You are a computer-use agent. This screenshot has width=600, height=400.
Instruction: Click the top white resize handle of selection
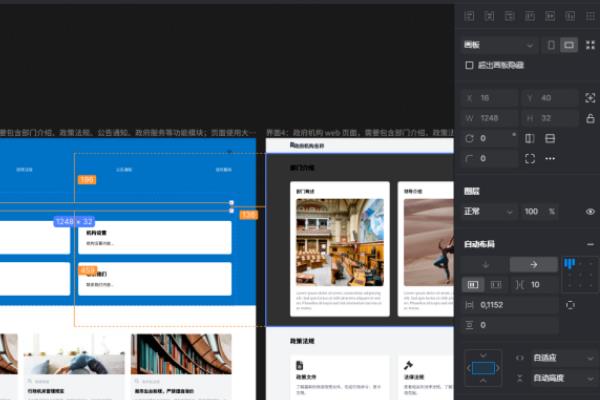[x=231, y=203]
